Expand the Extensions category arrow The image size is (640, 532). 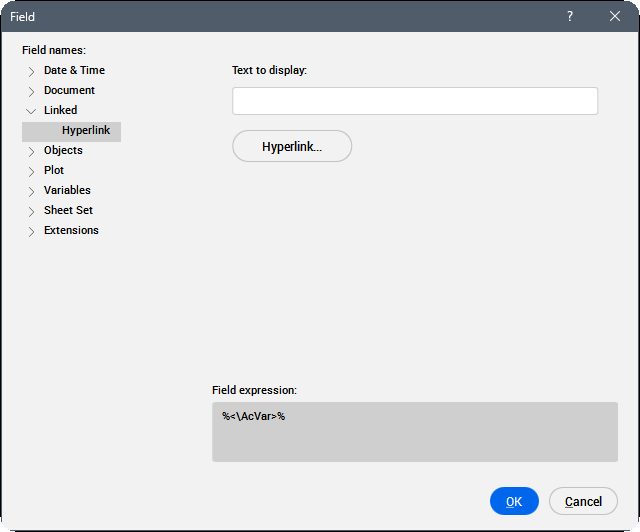(x=31, y=231)
